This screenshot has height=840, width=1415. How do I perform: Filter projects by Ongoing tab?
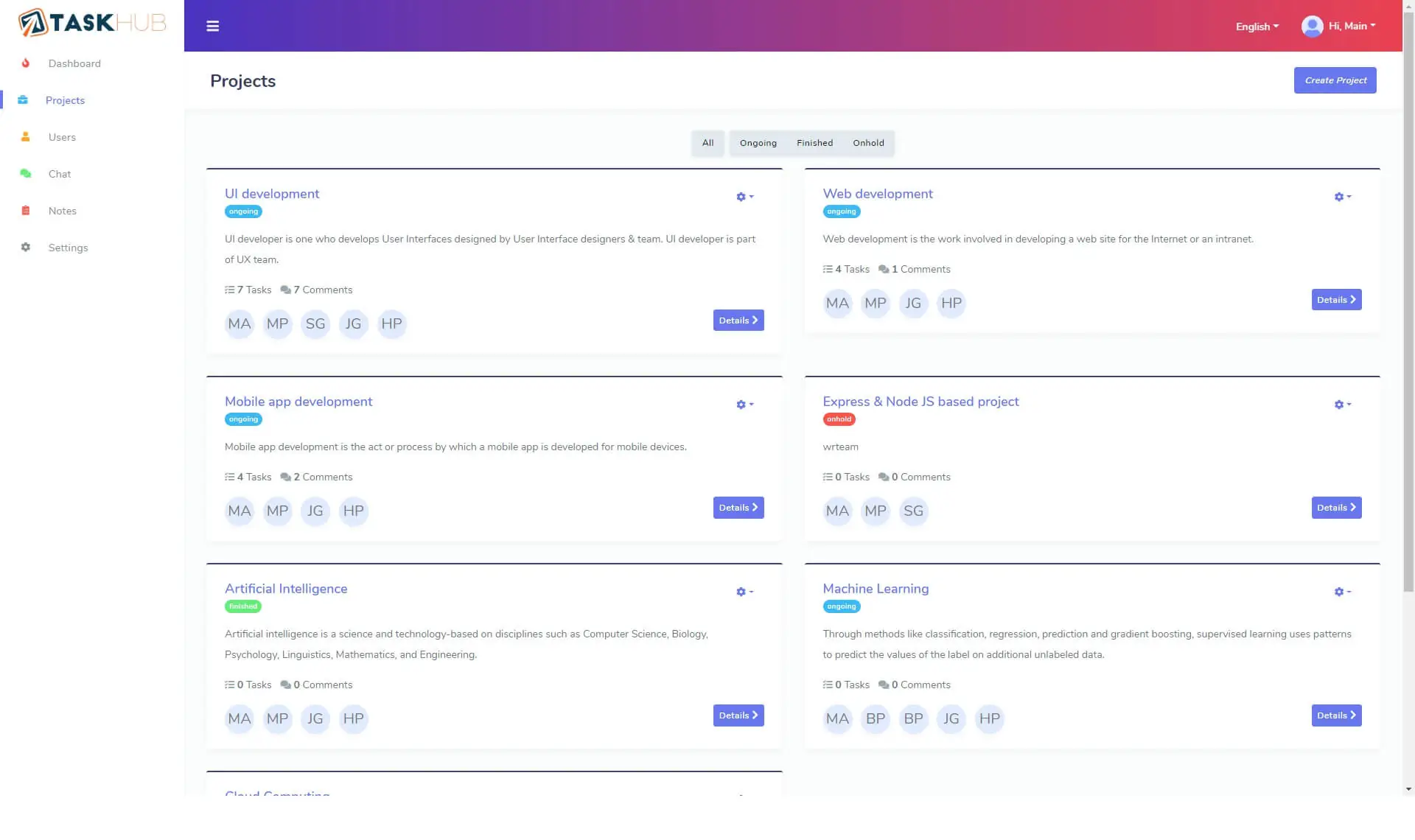[x=758, y=143]
